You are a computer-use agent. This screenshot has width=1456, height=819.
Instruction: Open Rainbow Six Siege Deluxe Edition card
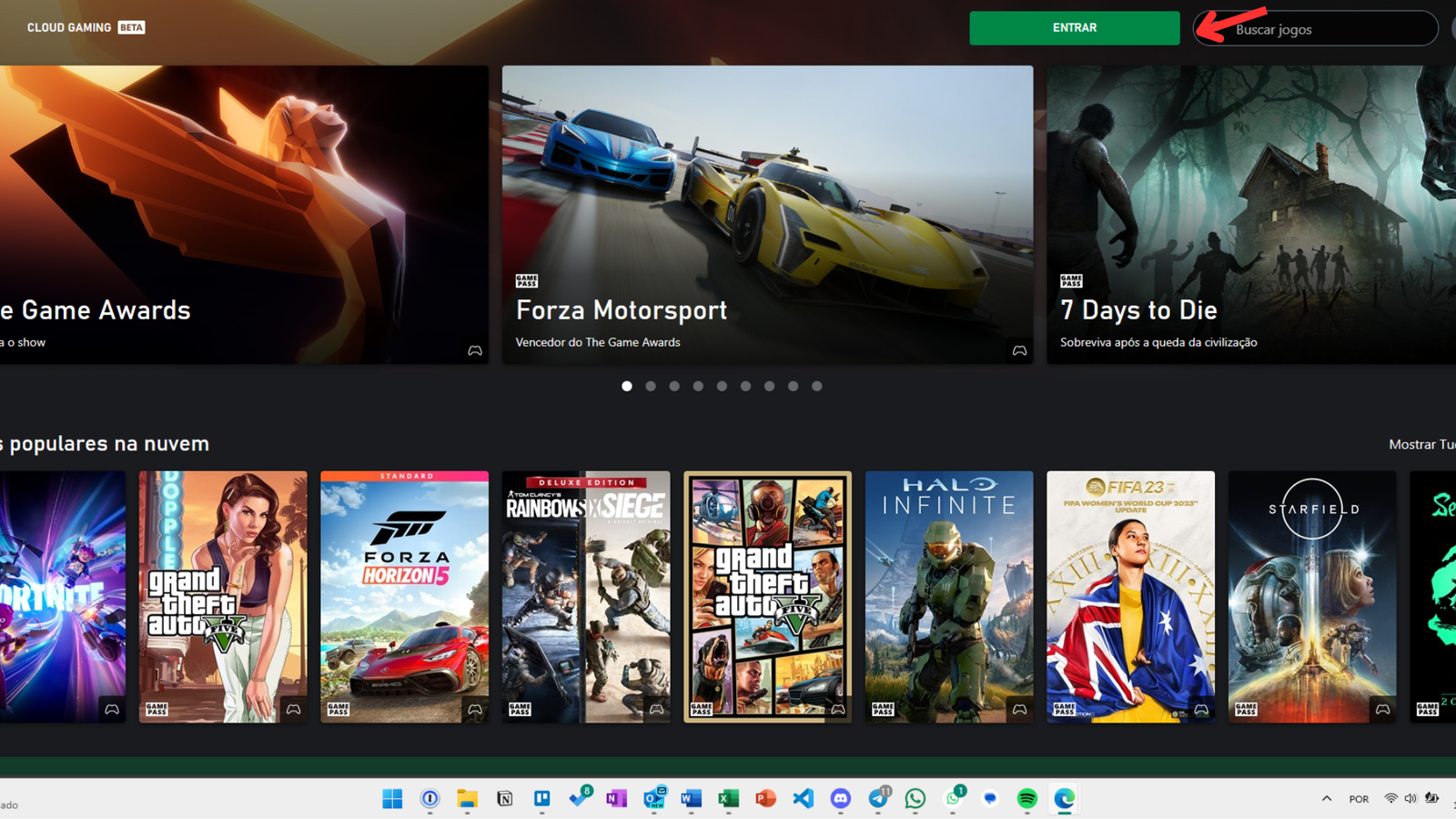(x=586, y=597)
